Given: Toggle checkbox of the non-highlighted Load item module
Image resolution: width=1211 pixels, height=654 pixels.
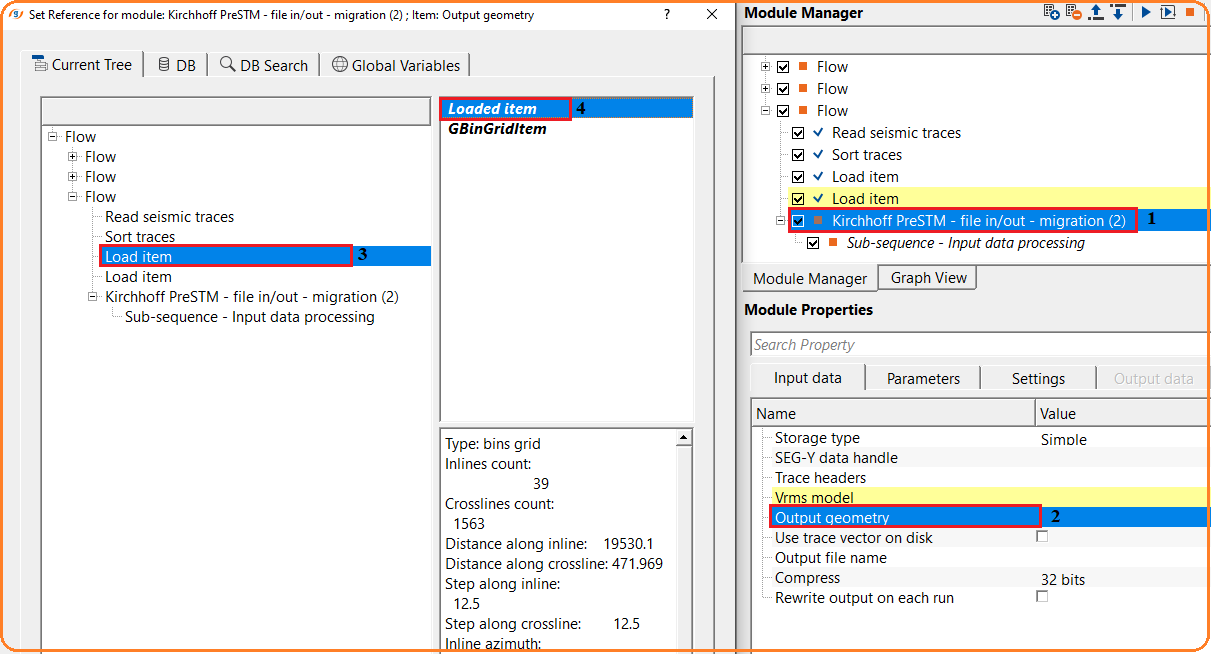Looking at the screenshot, I should (x=798, y=177).
